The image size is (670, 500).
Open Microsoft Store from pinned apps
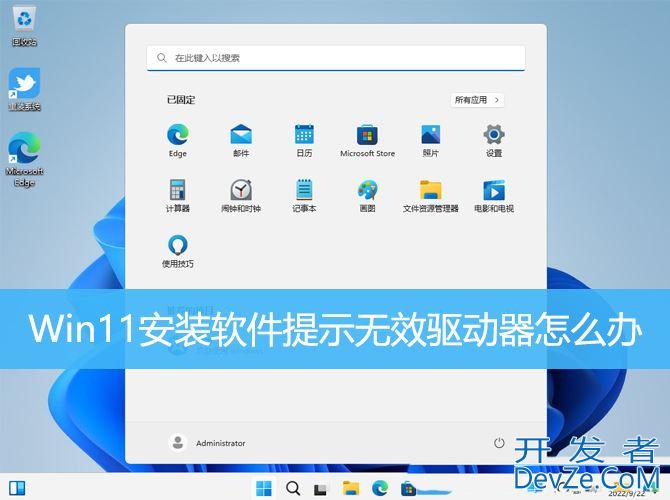tap(367, 141)
